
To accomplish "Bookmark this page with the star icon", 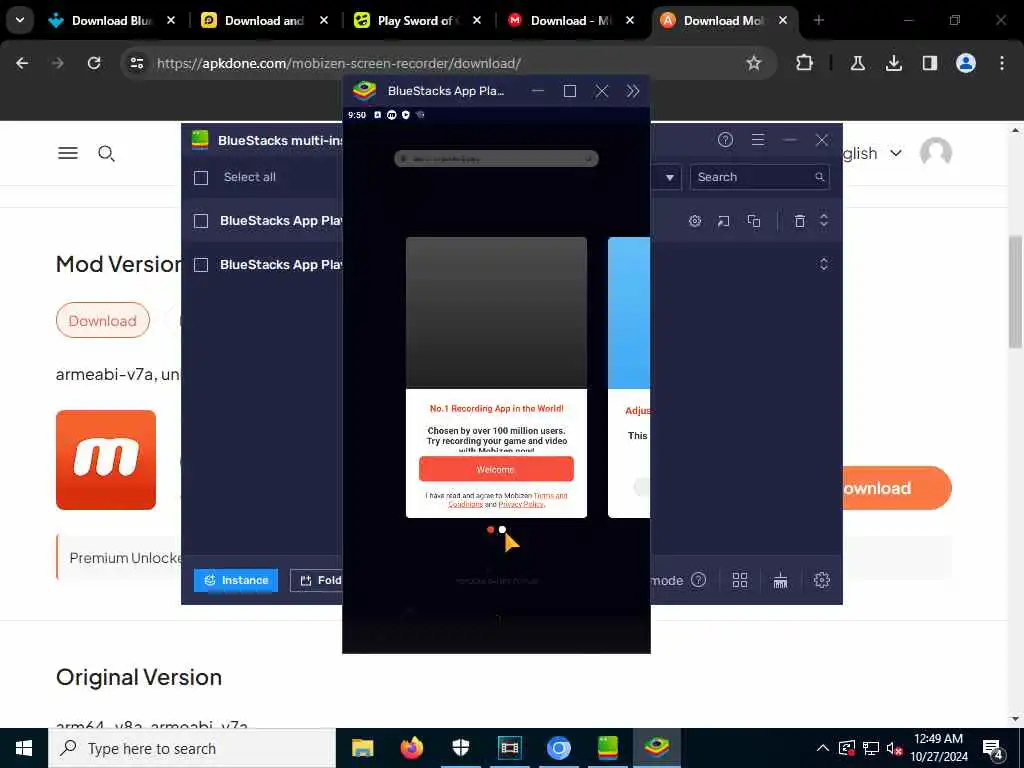I will 754,63.
